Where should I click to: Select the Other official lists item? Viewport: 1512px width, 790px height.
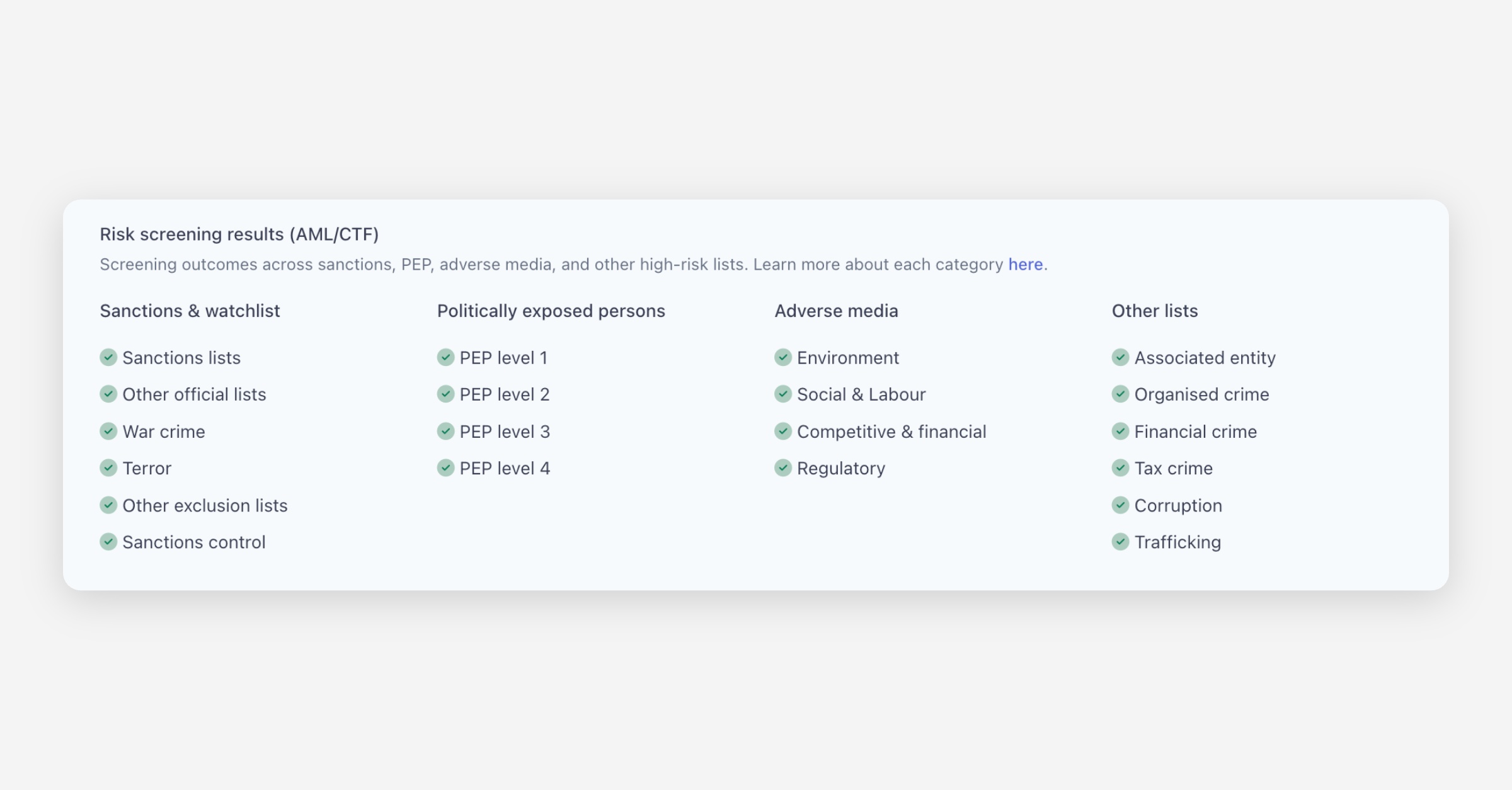194,394
